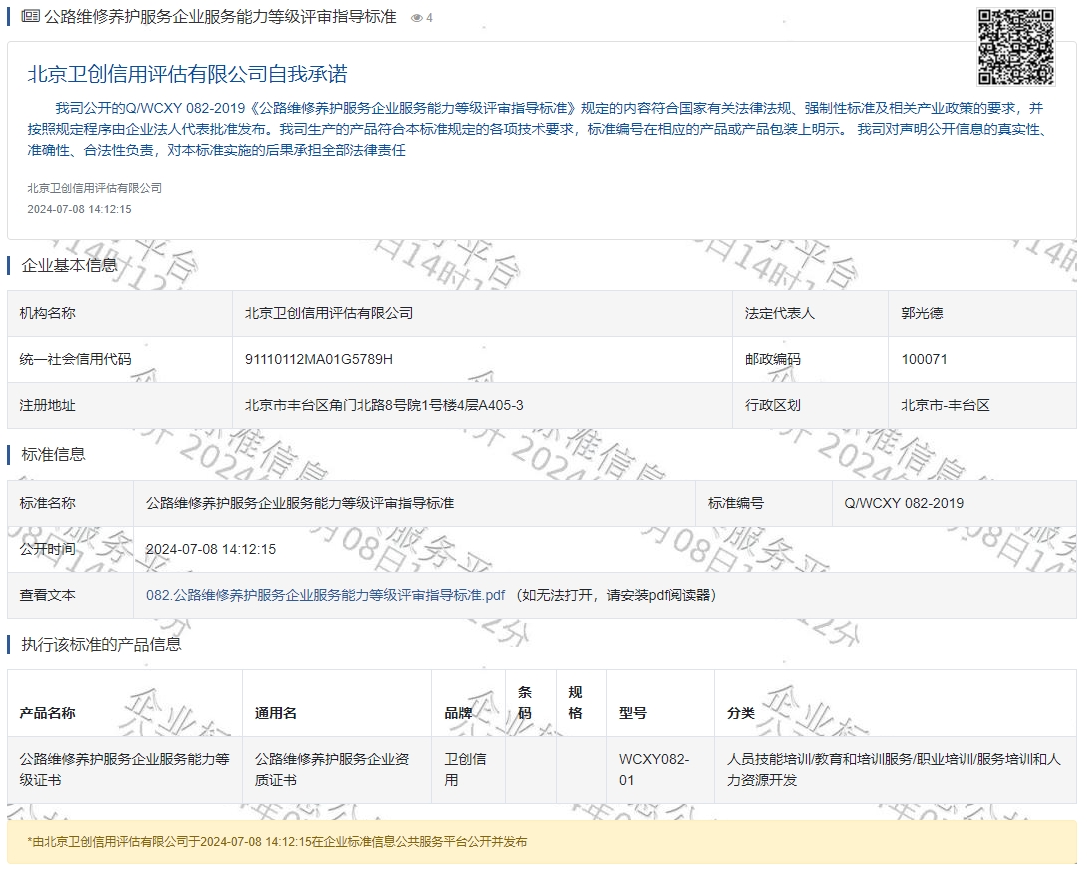
Task: Select the common name 公路维修养护服务企业资质证书
Action: [332, 770]
